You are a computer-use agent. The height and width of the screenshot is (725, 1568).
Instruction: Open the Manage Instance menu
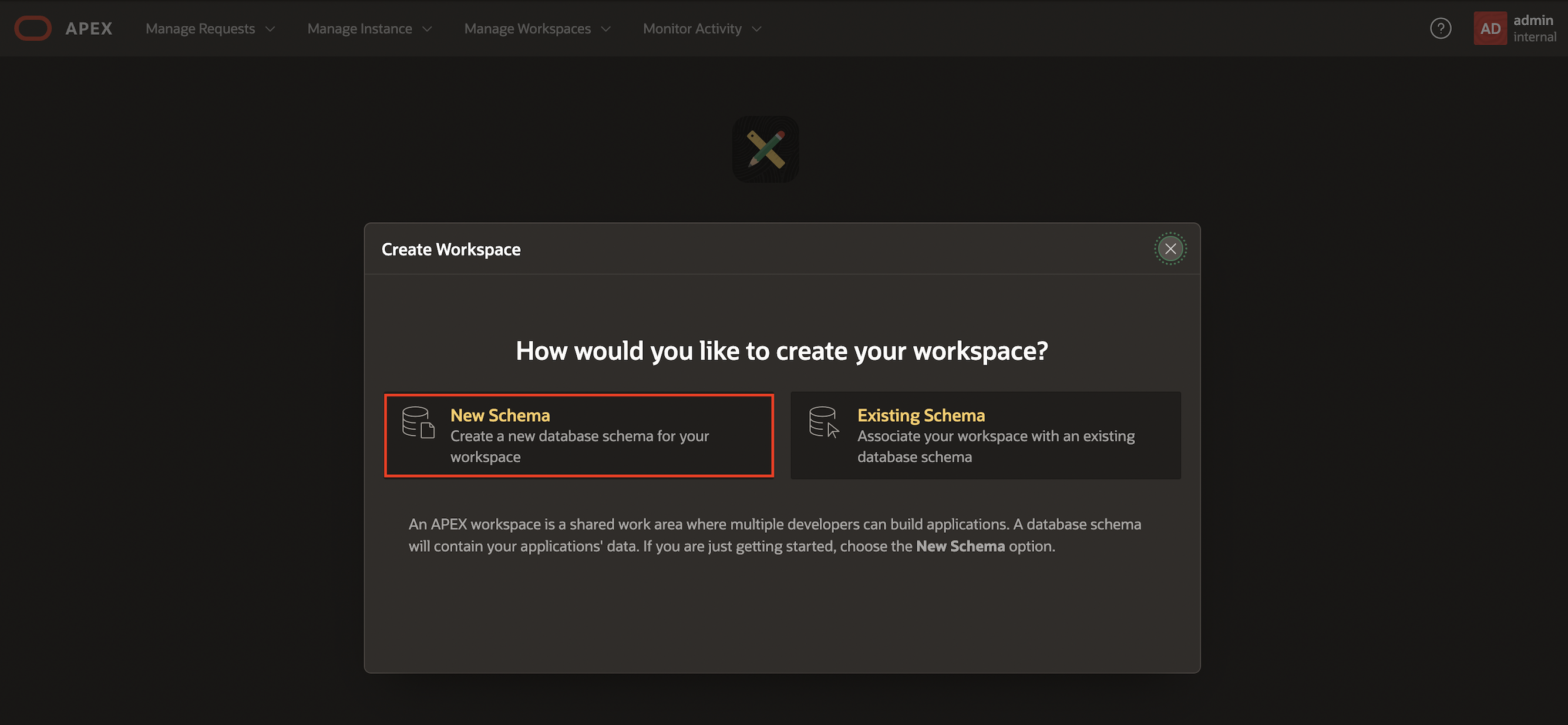[x=369, y=29]
